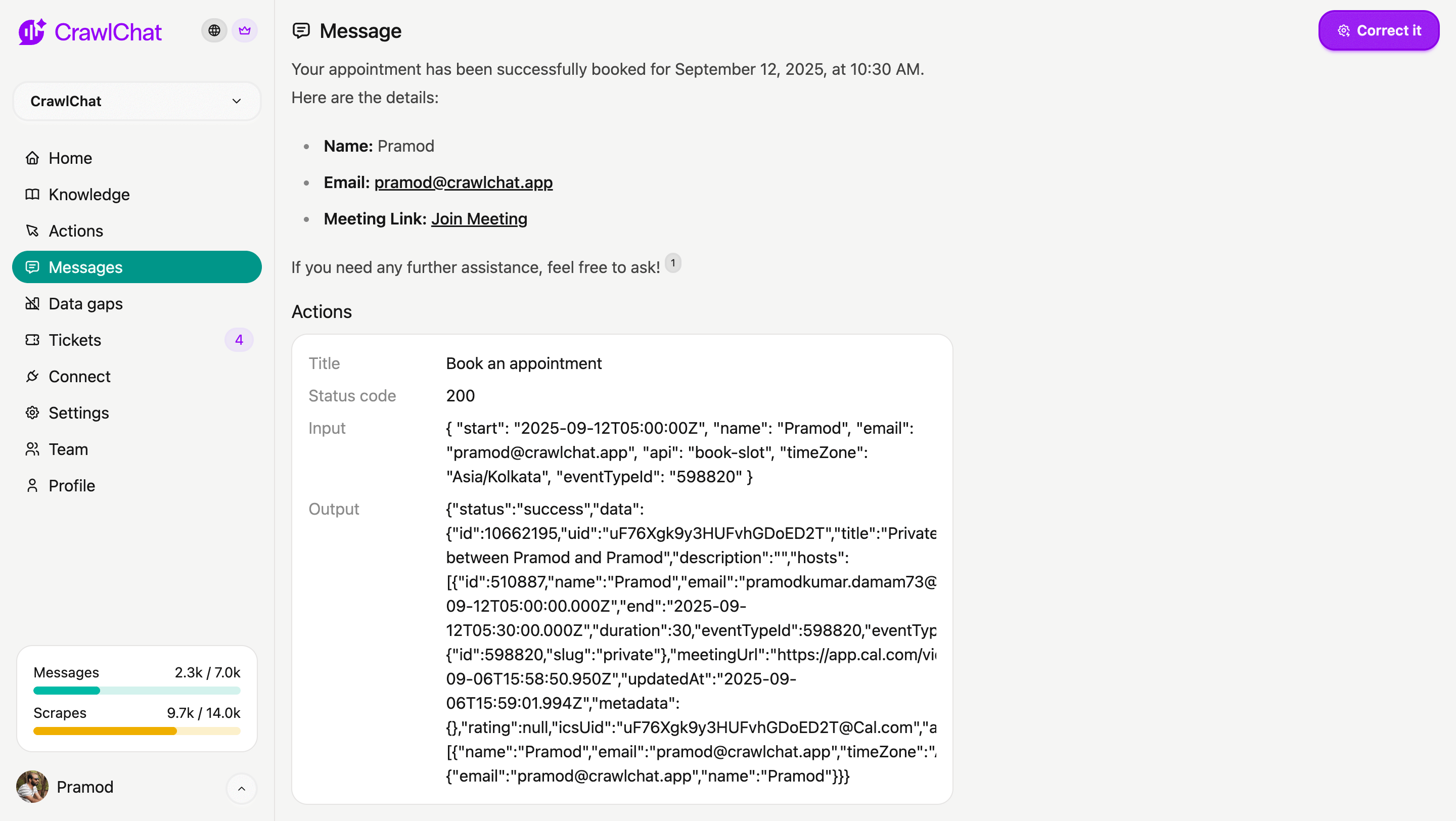Open the CrawlChat project selector dropdown
This screenshot has height=821, width=1456.
point(137,101)
